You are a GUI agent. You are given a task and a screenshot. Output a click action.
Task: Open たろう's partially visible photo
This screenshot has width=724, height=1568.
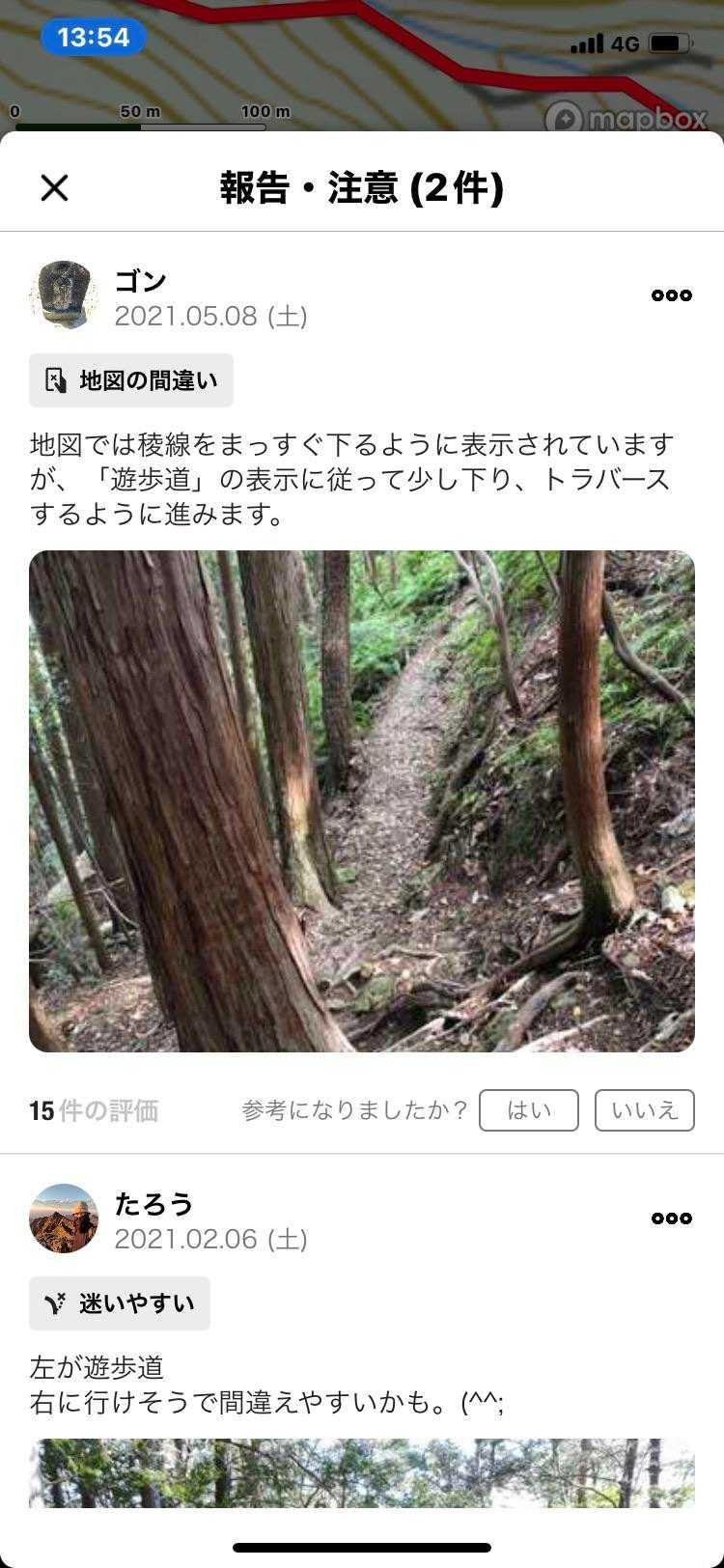pyautogui.click(x=362, y=1473)
